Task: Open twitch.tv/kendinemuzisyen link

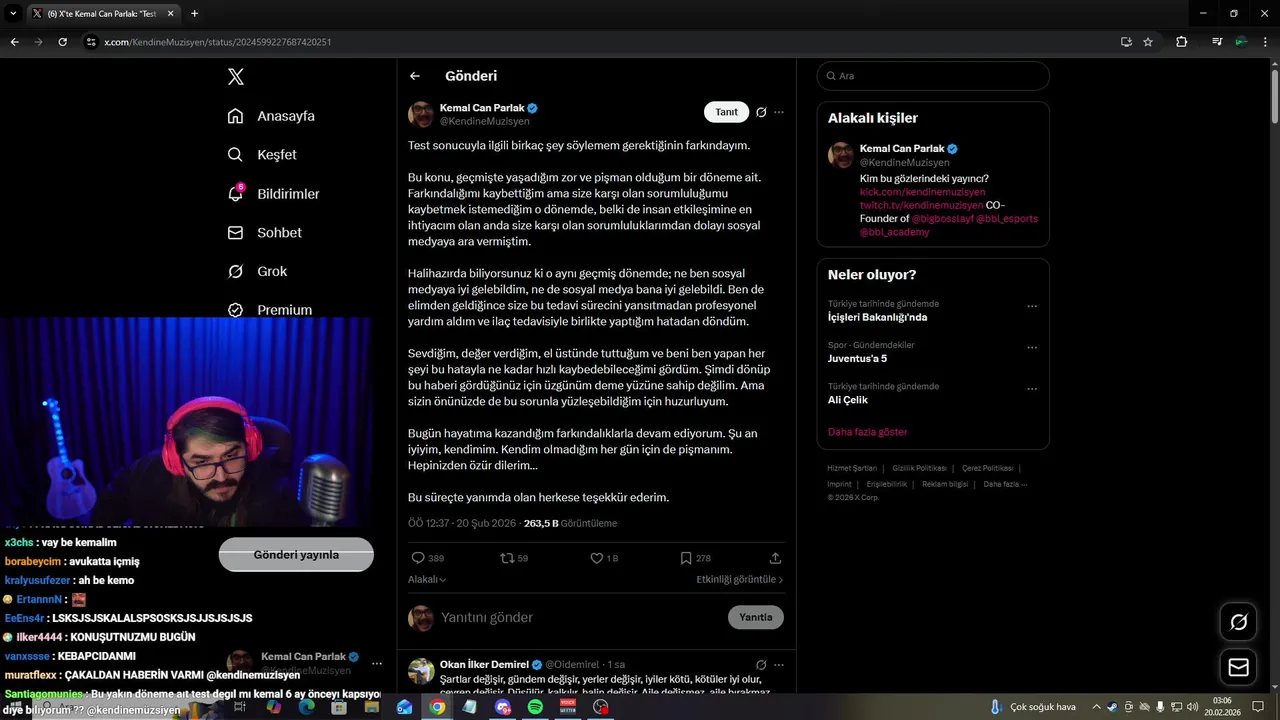Action: [922, 205]
